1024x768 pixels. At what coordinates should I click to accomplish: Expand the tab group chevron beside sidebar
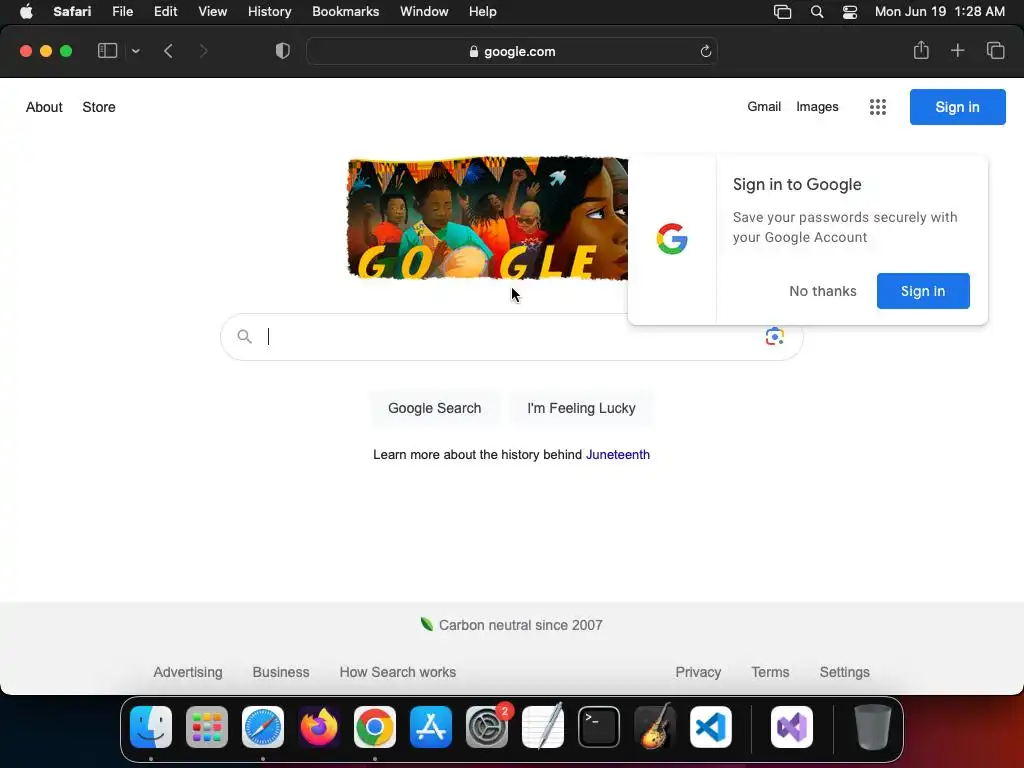click(135, 51)
